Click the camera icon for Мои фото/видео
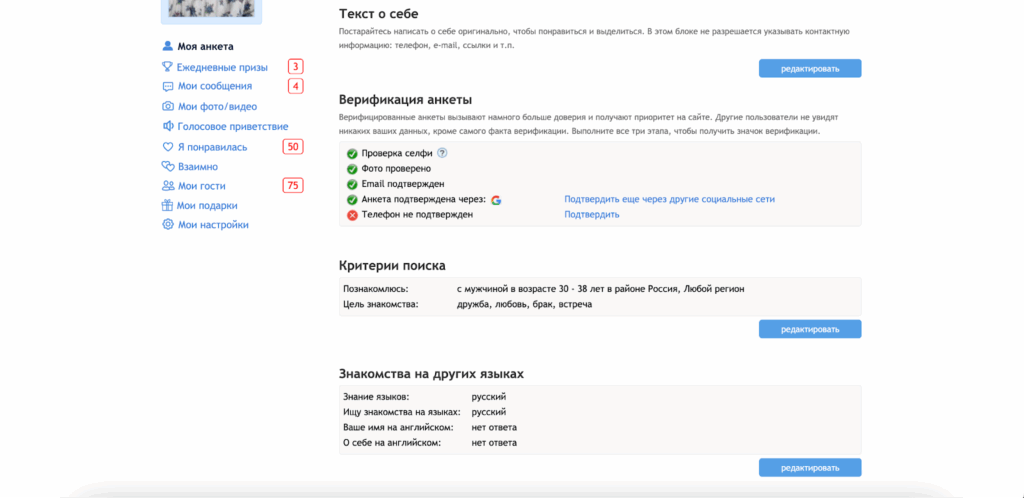The height and width of the screenshot is (498, 1024). pyautogui.click(x=168, y=106)
